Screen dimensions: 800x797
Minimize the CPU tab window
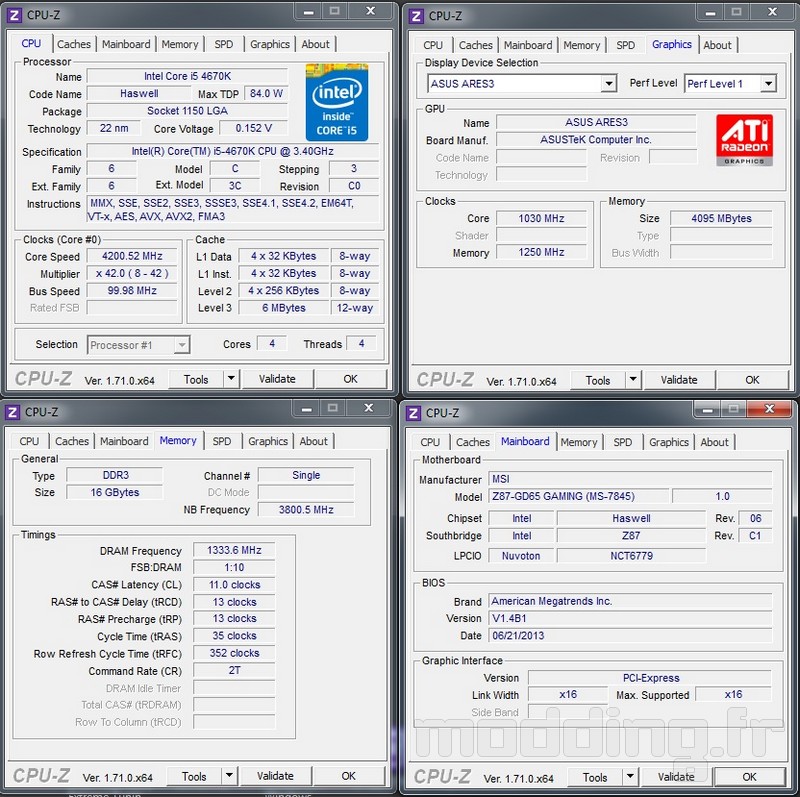[x=308, y=11]
